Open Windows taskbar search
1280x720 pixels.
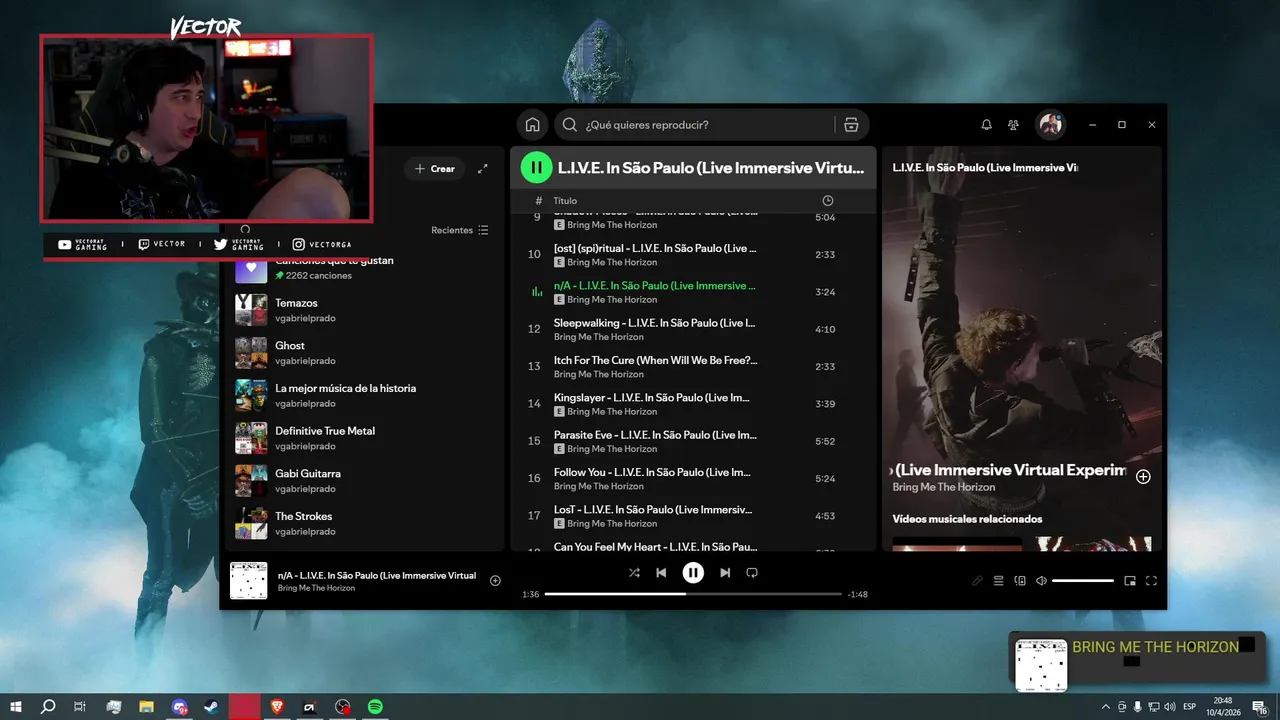pyautogui.click(x=48, y=707)
